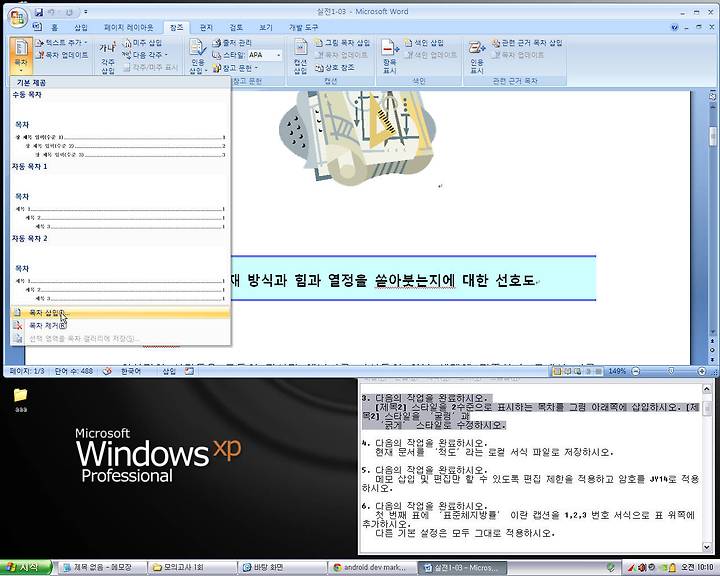The height and width of the screenshot is (576, 720).
Task: Click 색인 삽입 (Insert Index)
Action: 424,43
